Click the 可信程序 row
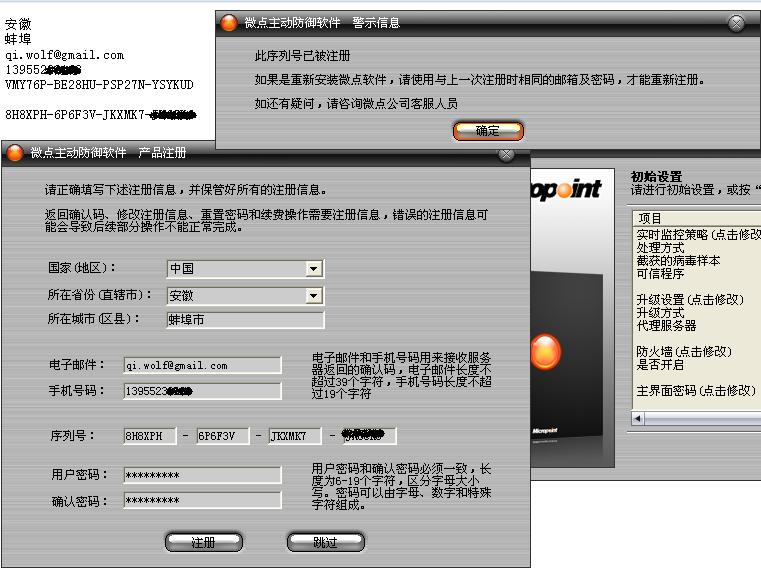The width and height of the screenshot is (761, 568). [661, 274]
